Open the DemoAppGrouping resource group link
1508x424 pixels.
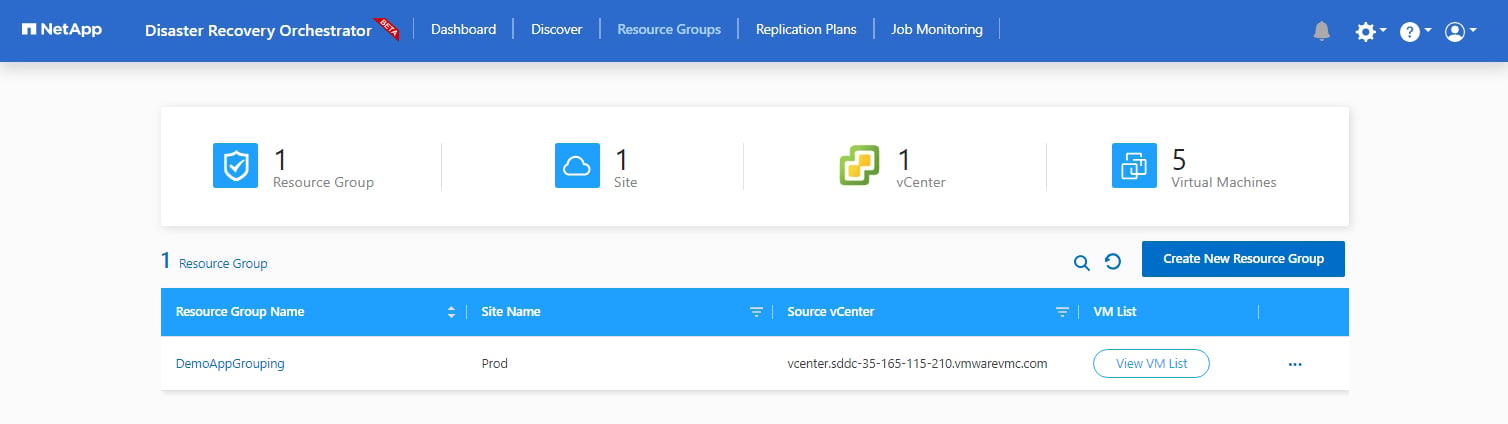coord(230,364)
